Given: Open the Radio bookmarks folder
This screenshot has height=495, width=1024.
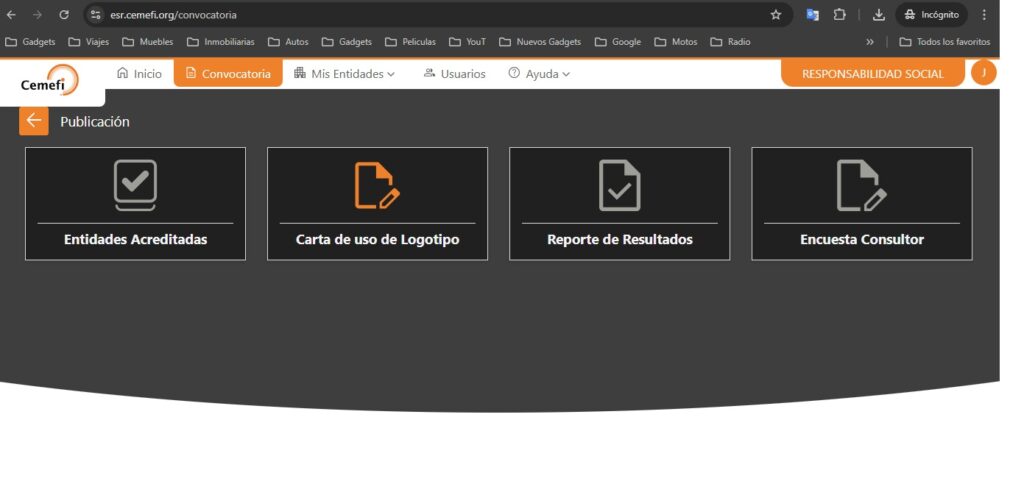Looking at the screenshot, I should point(731,42).
